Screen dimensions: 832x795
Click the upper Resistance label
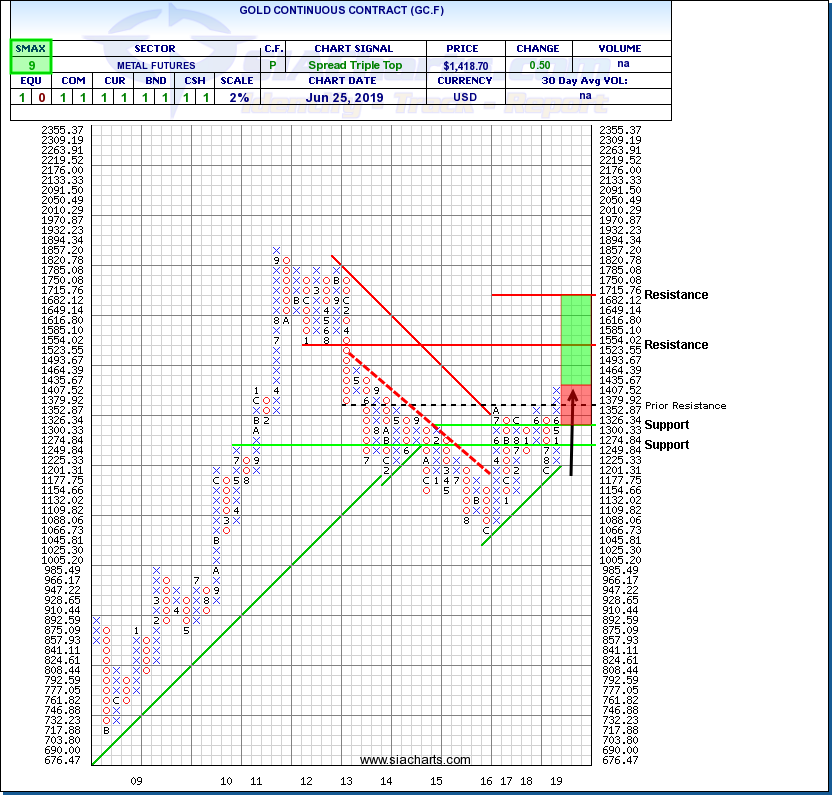tap(676, 295)
